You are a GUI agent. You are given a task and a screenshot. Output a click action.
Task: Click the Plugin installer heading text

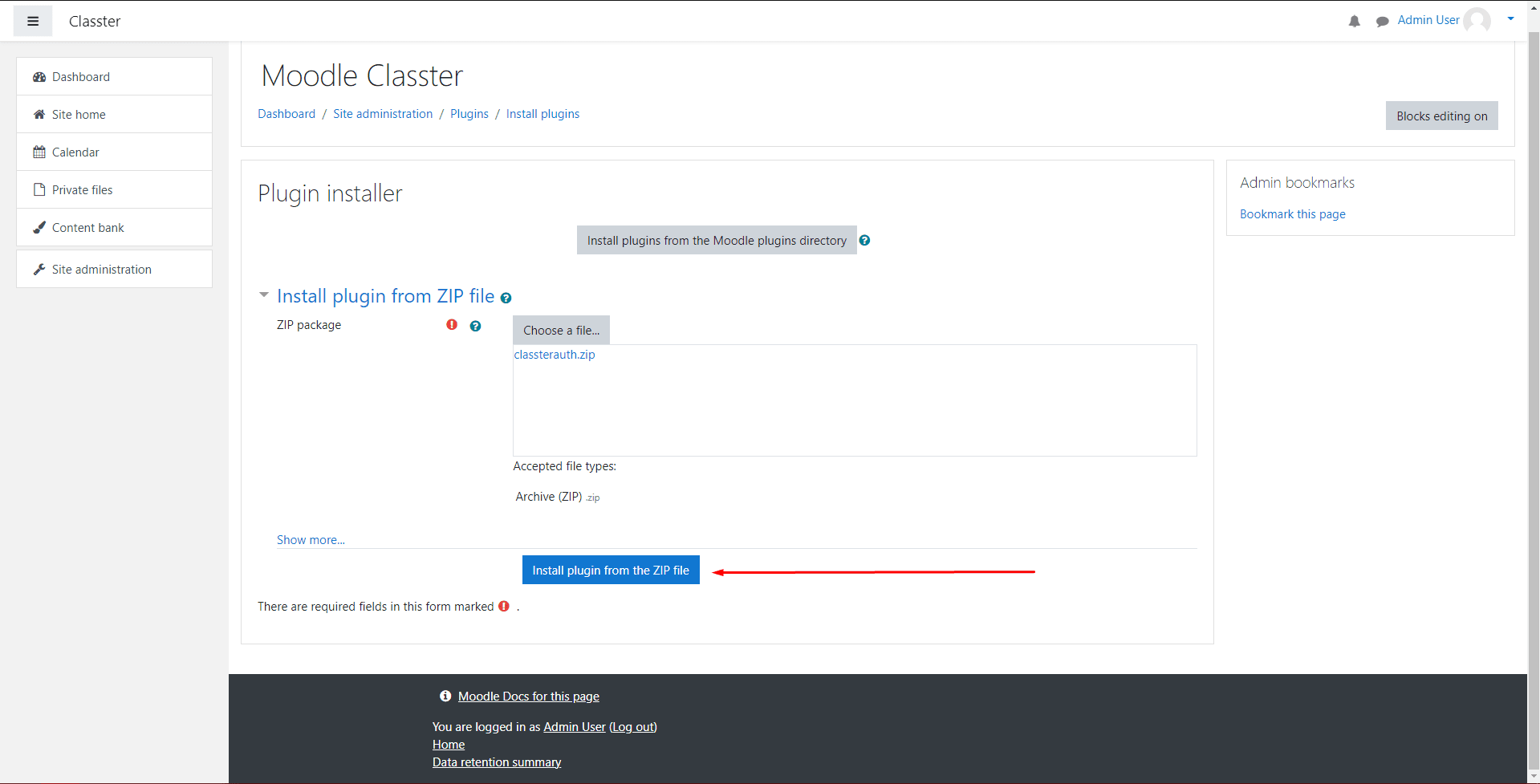pyautogui.click(x=330, y=193)
